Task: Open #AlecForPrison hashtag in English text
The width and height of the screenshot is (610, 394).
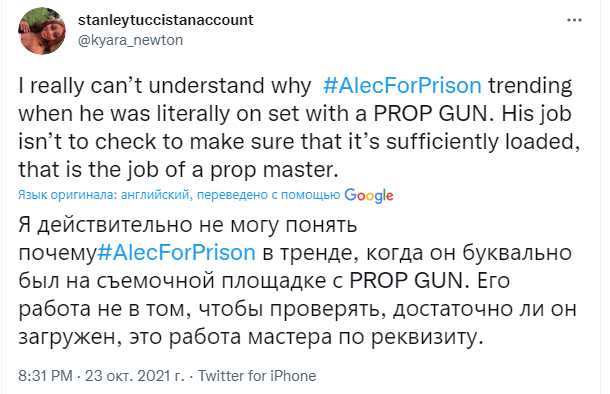Action: tap(402, 86)
